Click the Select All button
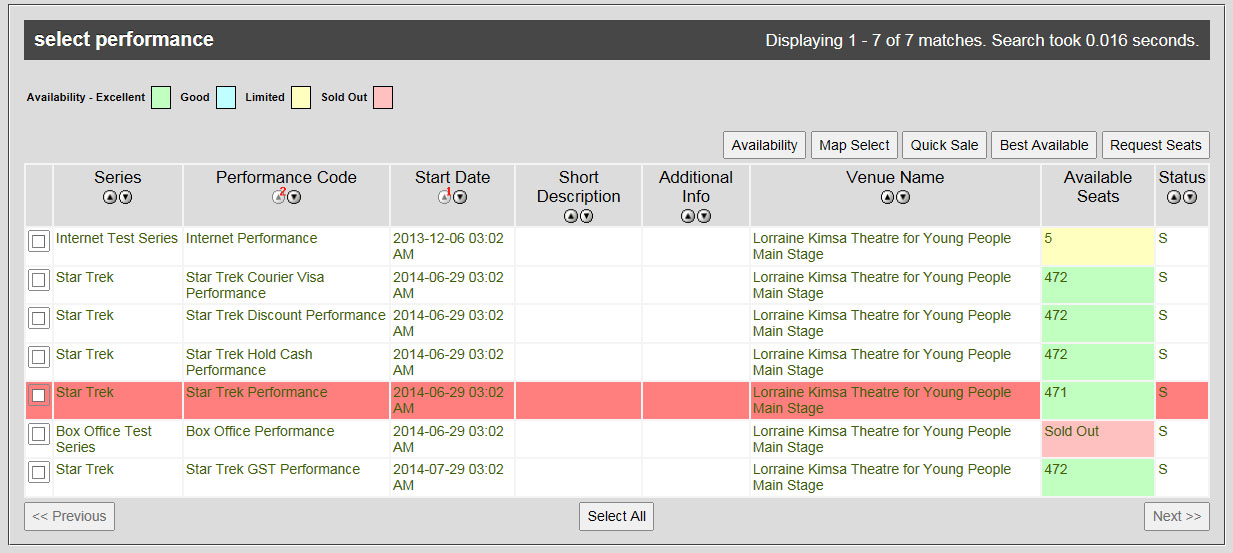 [x=616, y=516]
